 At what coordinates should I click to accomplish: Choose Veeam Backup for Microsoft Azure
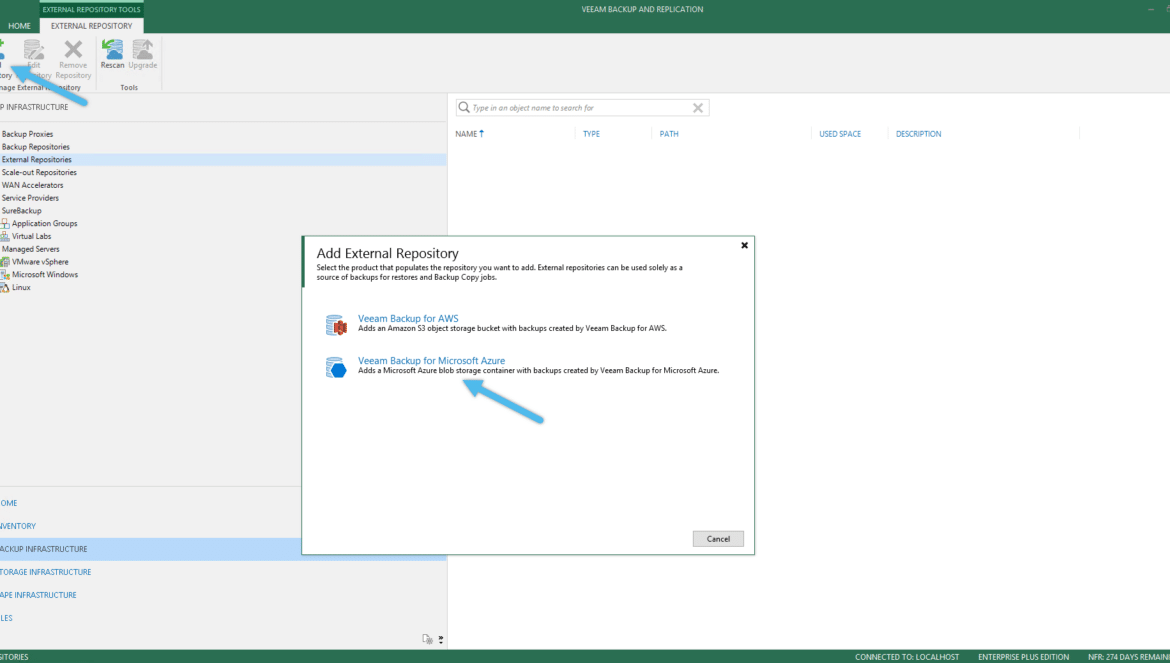click(x=431, y=360)
